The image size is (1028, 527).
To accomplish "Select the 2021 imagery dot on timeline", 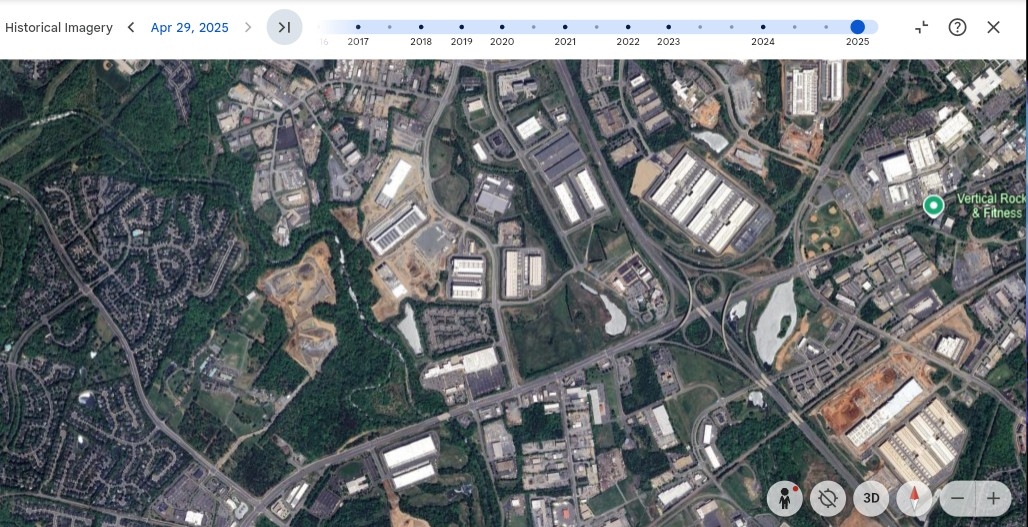I will coord(565,27).
